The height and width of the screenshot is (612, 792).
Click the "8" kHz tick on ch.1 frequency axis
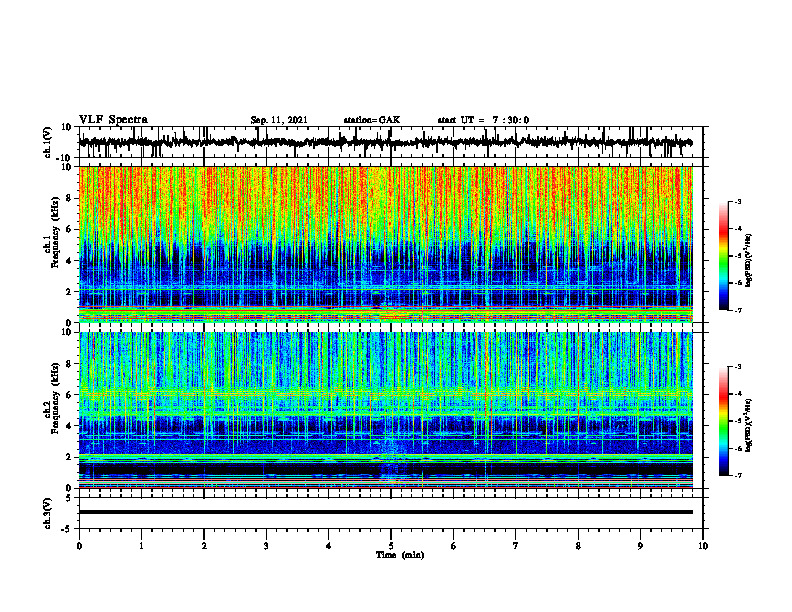(x=70, y=198)
